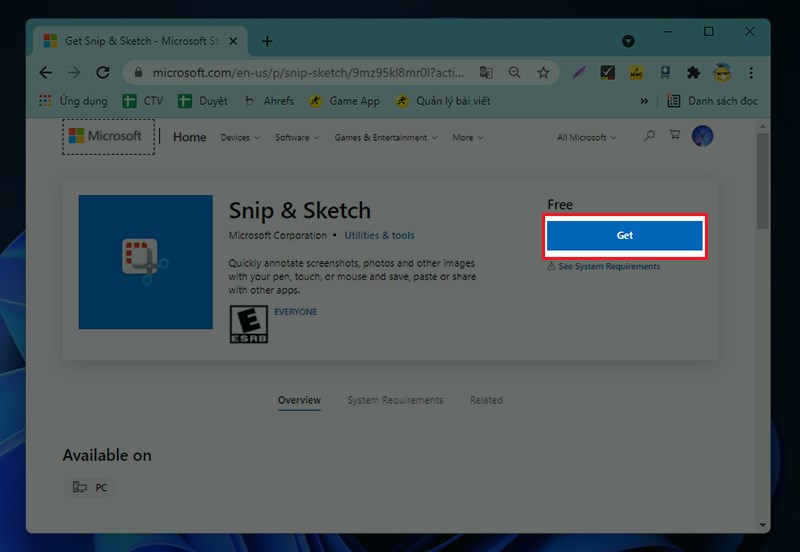Open See System Requirements link
This screenshot has height=552, width=800.
[x=609, y=266]
